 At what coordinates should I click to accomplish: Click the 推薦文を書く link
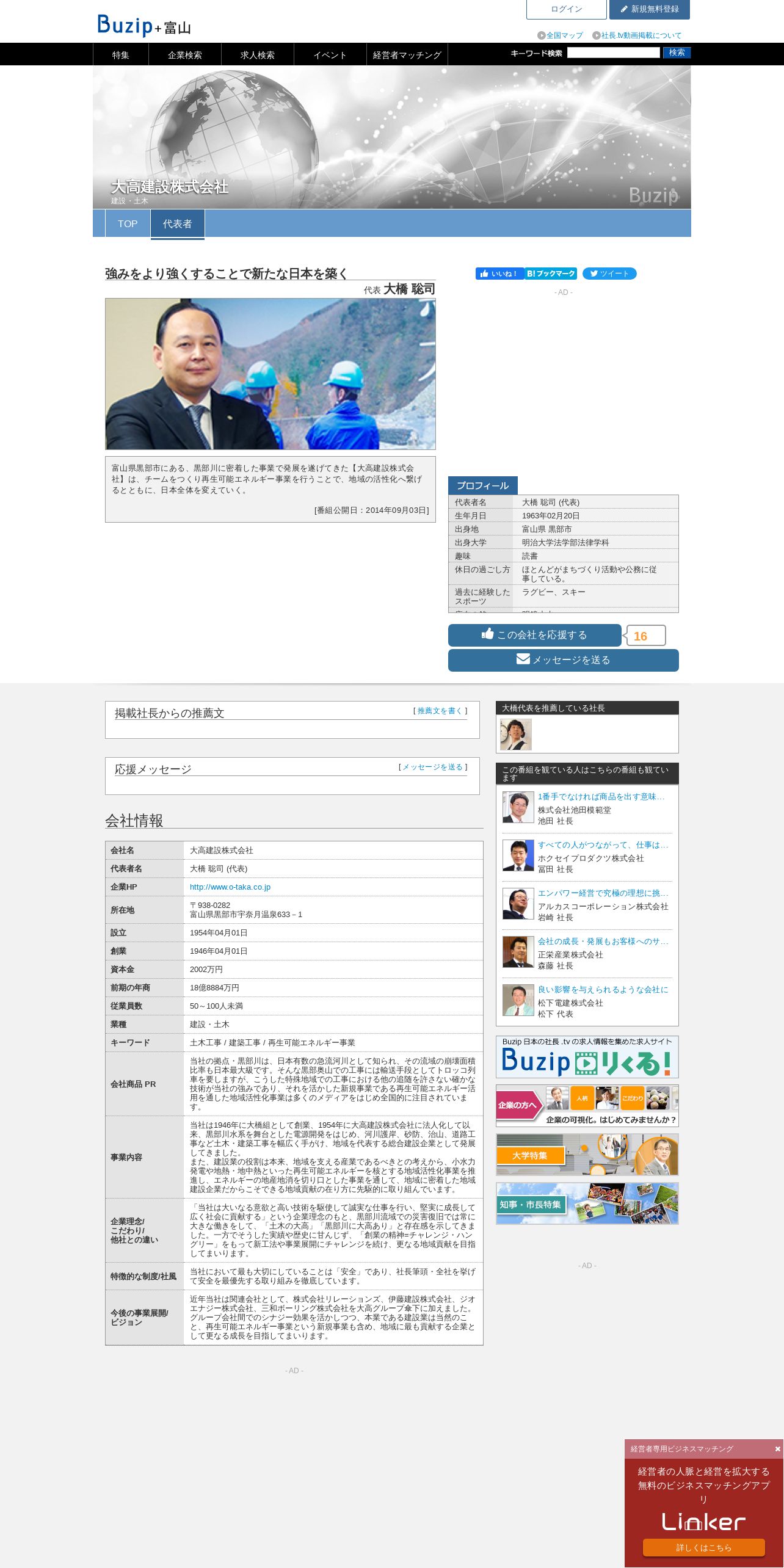pyautogui.click(x=440, y=711)
